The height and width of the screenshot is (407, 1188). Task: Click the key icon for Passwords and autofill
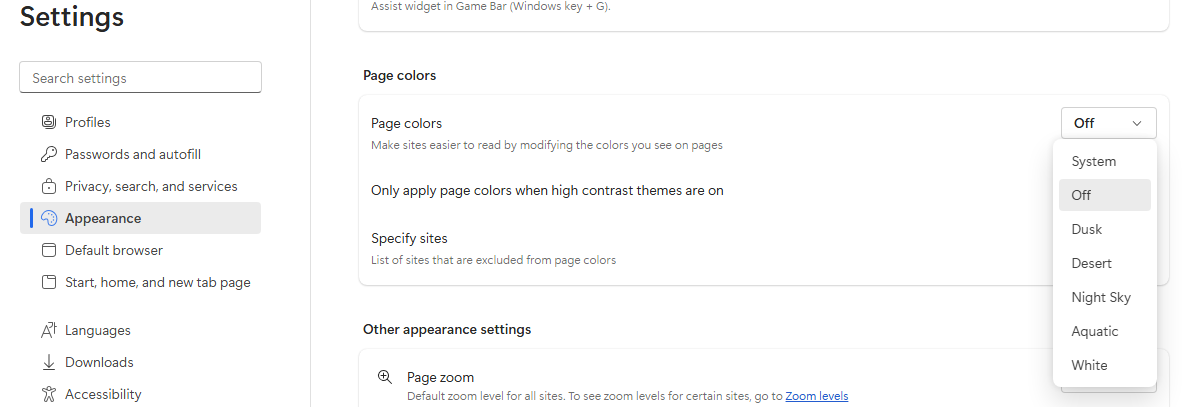pos(48,154)
